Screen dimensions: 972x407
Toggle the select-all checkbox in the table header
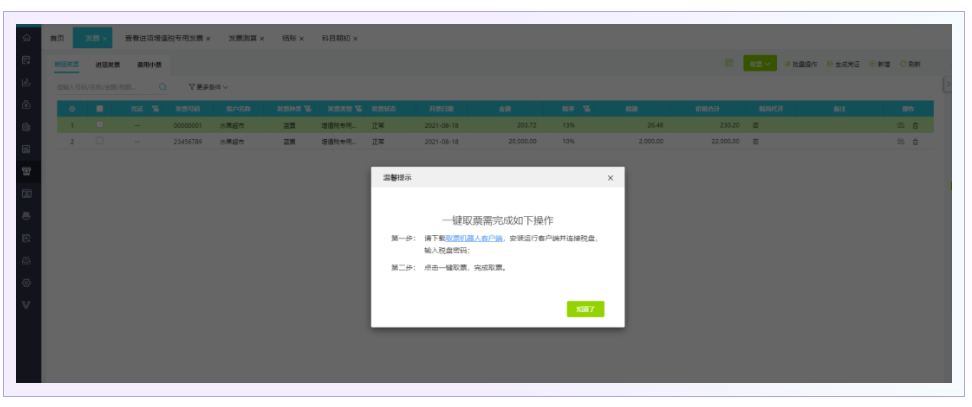(x=99, y=108)
